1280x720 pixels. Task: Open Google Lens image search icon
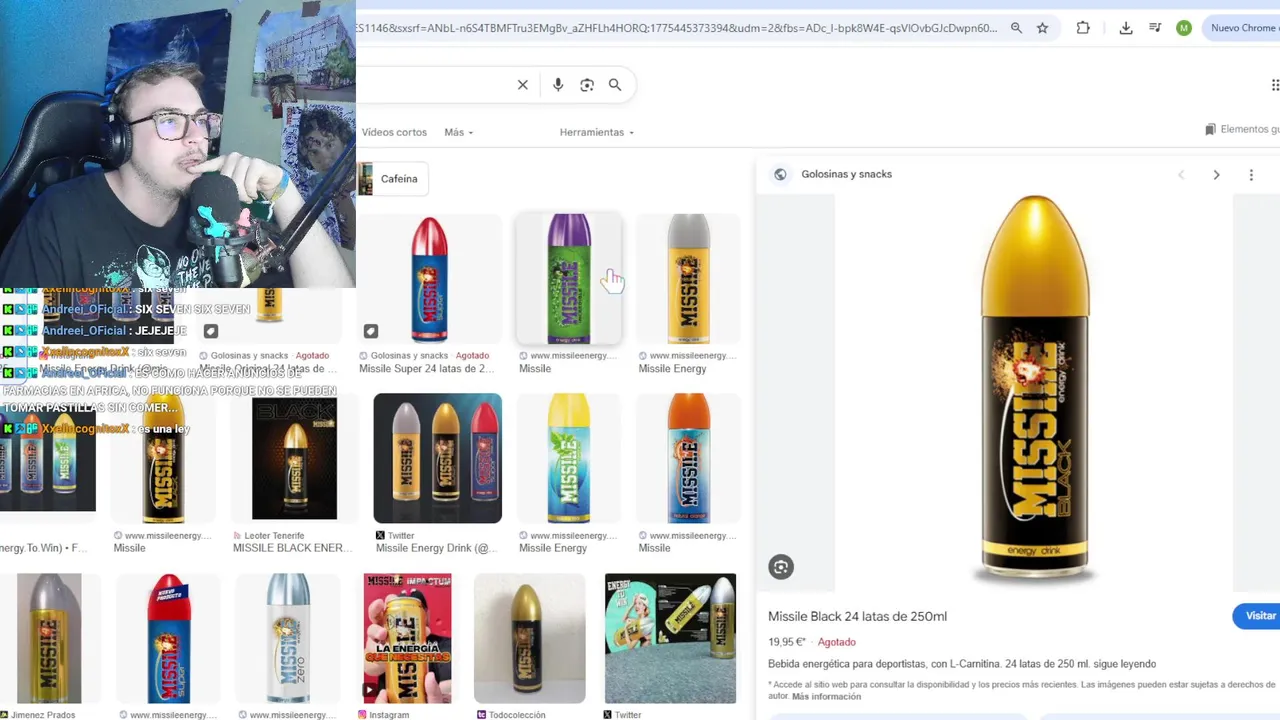[x=587, y=85]
